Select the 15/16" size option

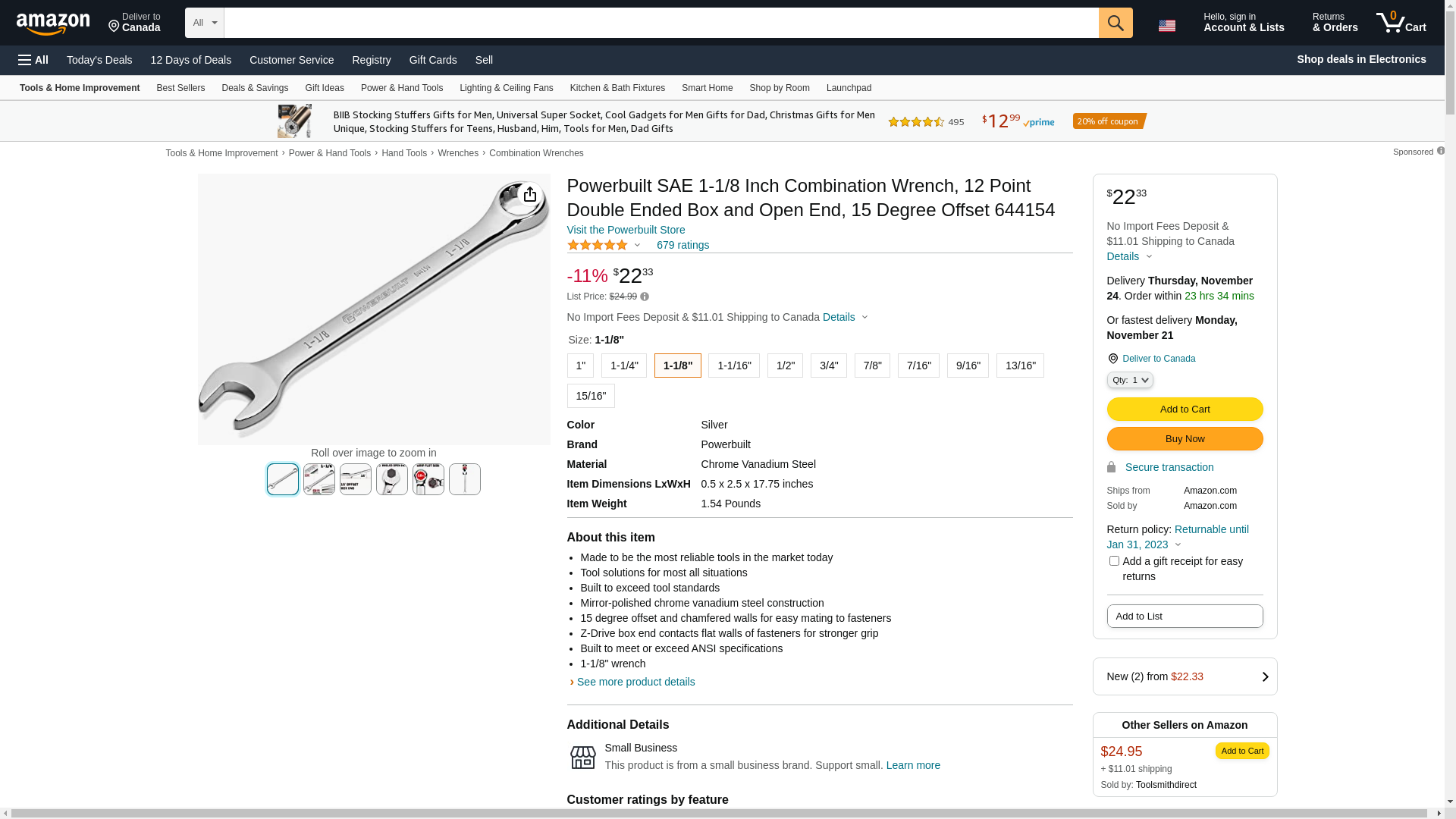[590, 396]
